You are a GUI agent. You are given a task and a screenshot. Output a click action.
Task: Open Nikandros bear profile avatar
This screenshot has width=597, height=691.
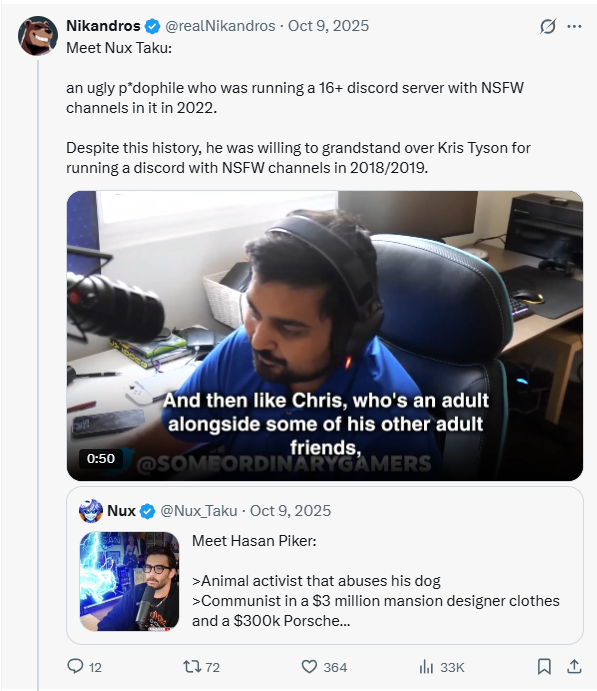37,36
